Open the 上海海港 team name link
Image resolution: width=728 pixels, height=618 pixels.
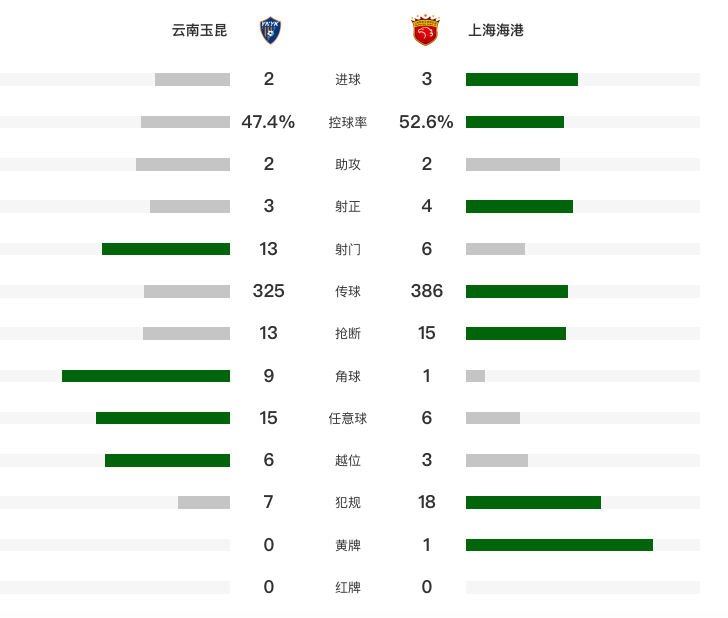[496, 30]
